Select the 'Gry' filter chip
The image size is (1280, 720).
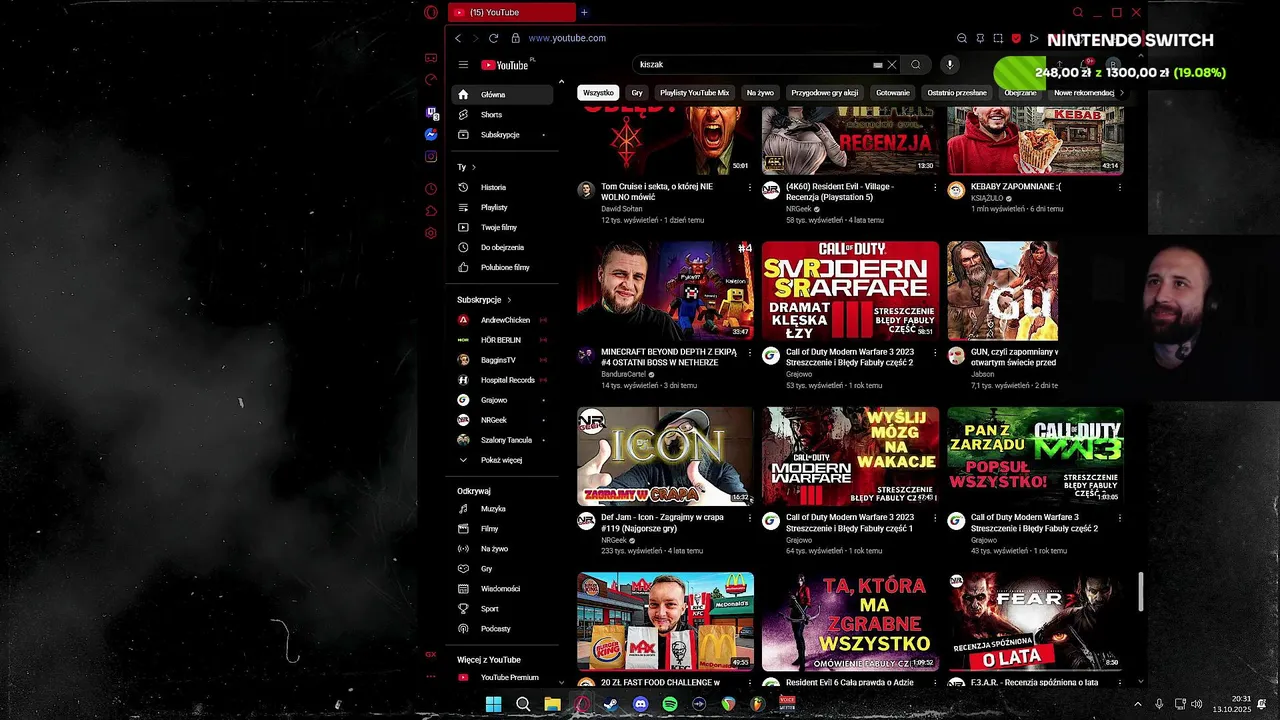[x=637, y=93]
